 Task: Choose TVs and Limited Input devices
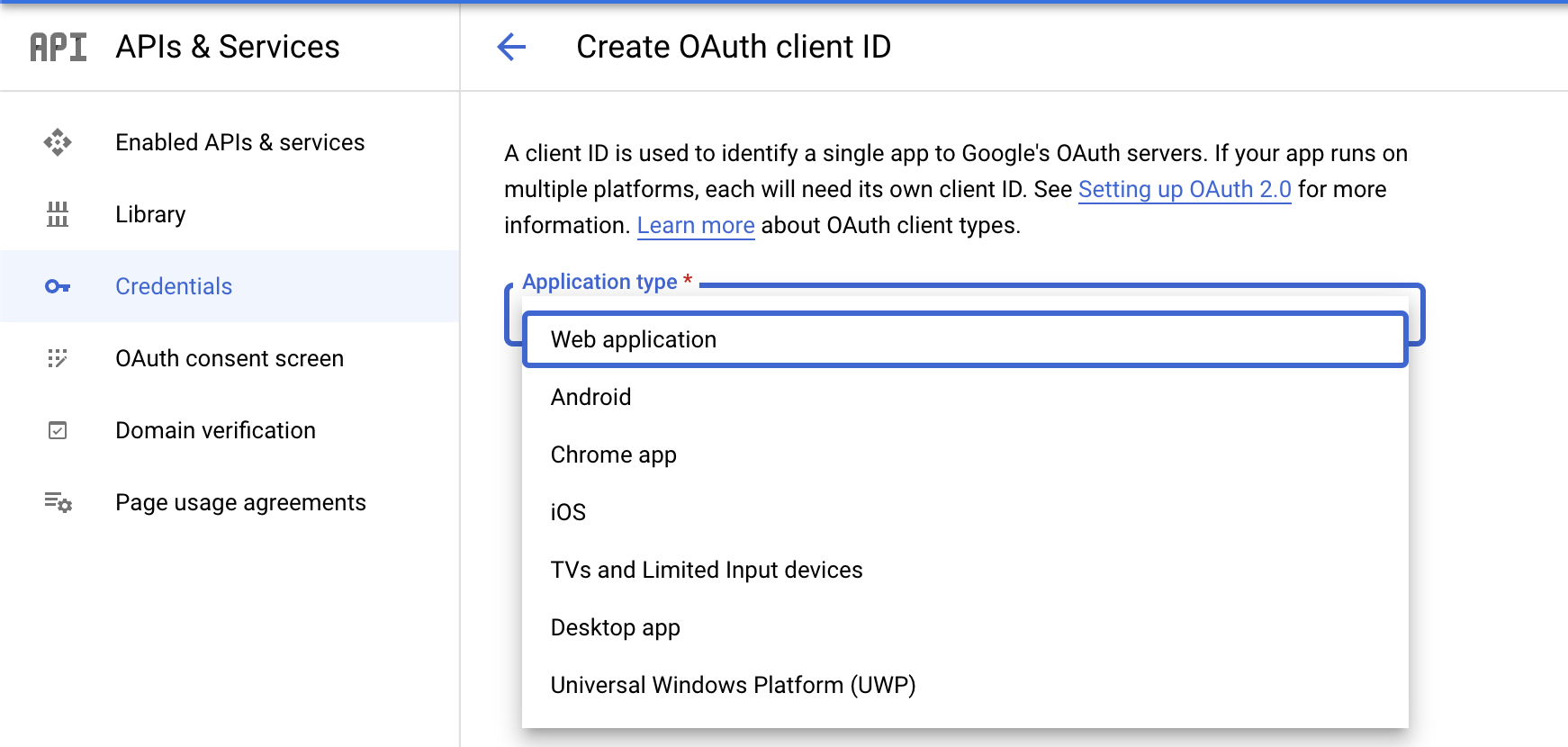pyautogui.click(x=706, y=570)
